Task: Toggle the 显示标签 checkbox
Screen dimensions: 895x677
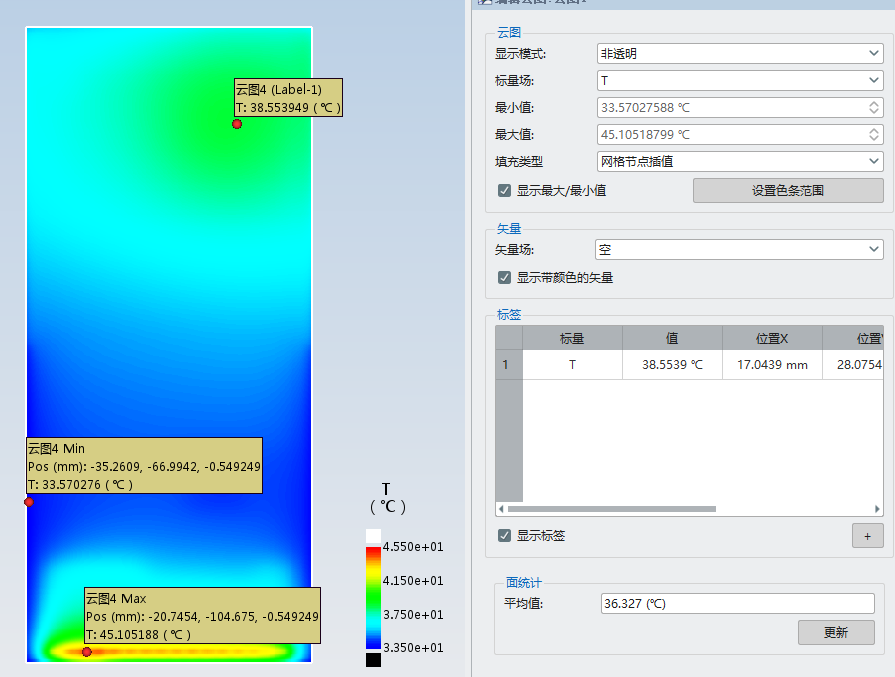Action: click(504, 535)
